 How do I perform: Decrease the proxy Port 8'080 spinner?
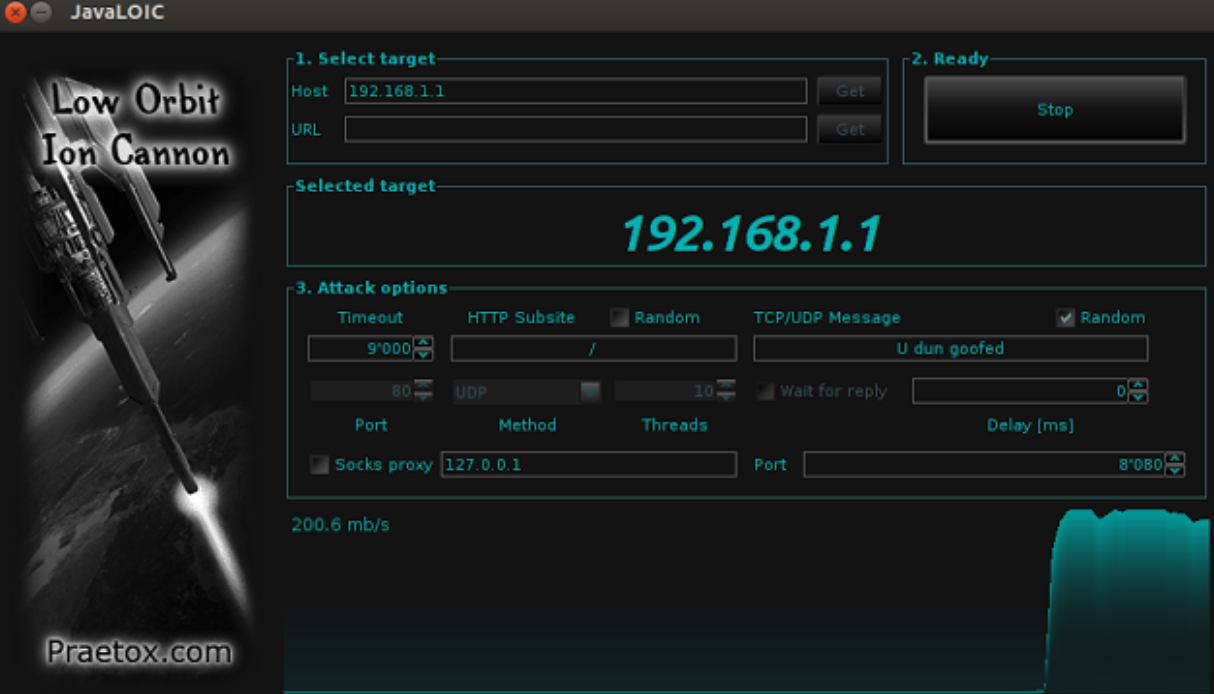pos(1175,470)
